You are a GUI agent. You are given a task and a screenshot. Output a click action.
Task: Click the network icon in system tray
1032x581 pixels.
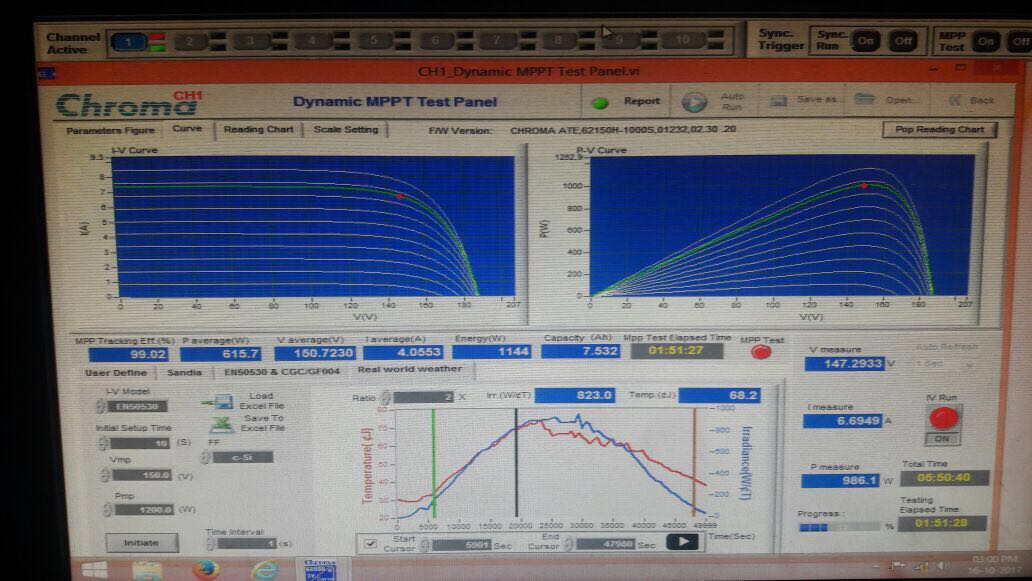point(921,566)
